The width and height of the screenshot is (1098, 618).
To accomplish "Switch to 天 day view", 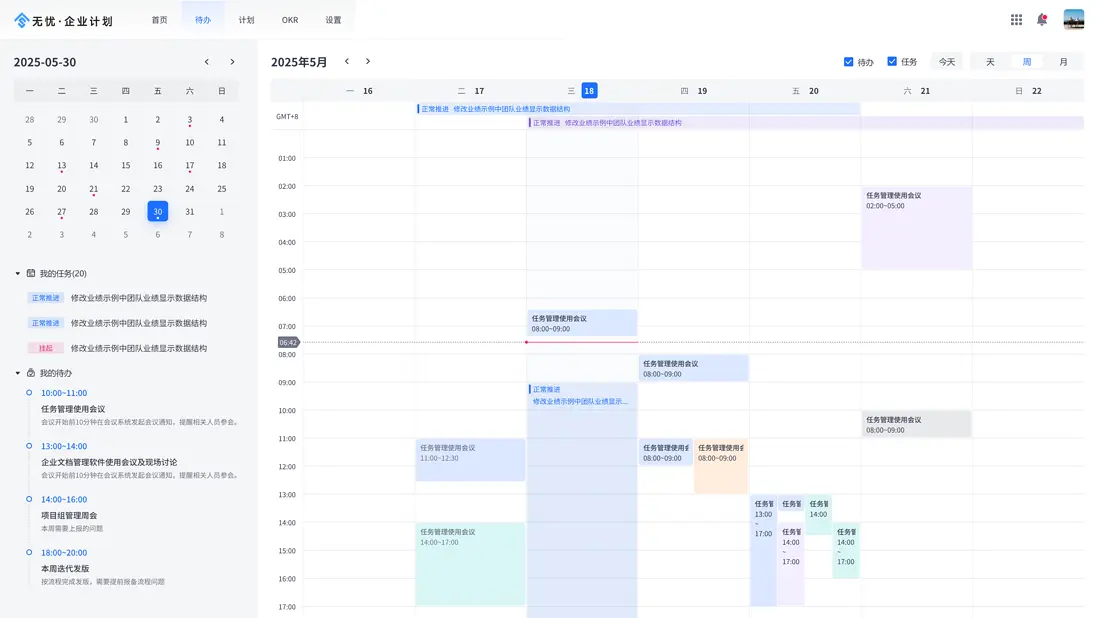I will tap(990, 62).
